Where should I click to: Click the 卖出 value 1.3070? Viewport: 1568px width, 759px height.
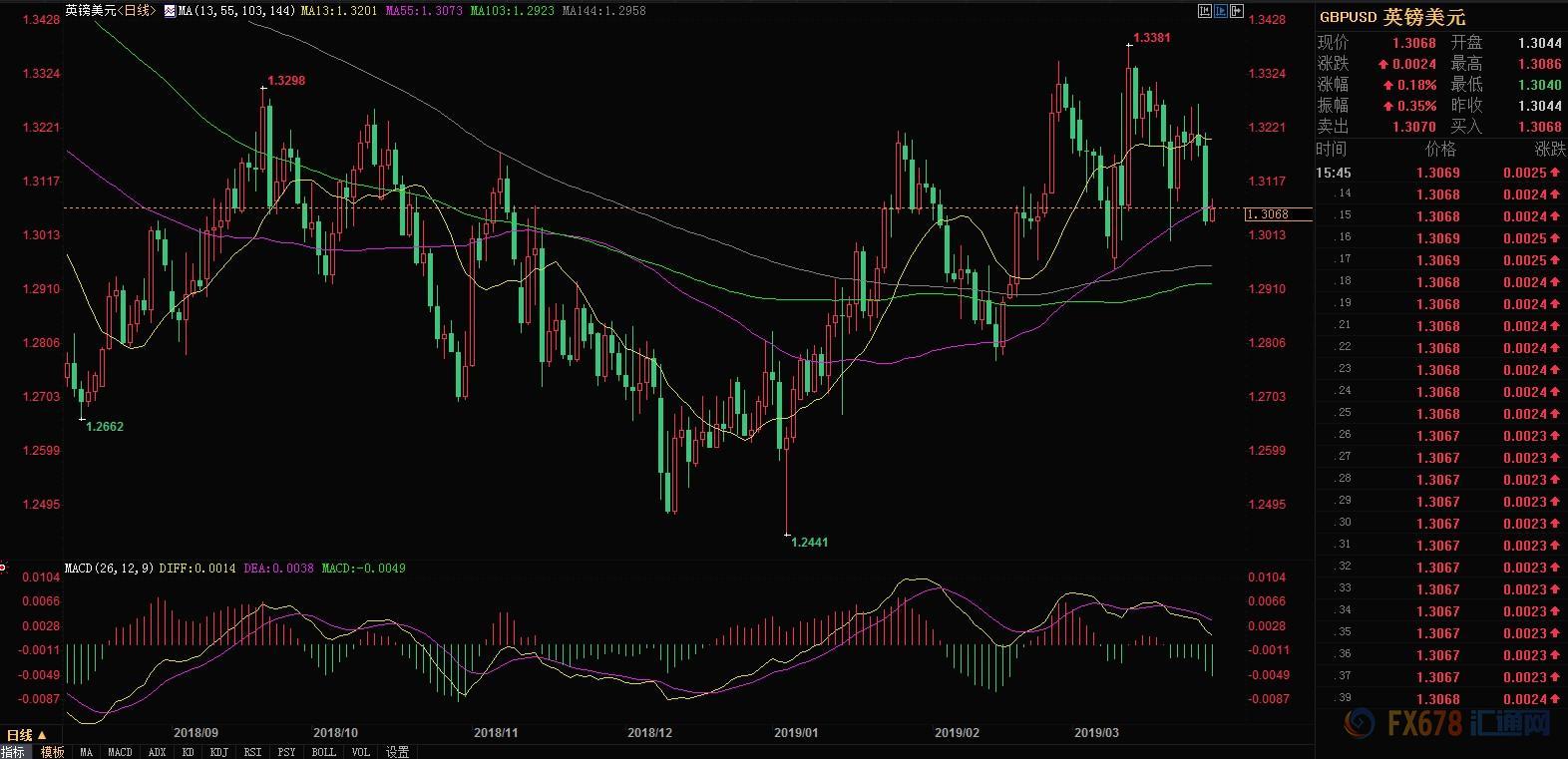pos(1413,127)
